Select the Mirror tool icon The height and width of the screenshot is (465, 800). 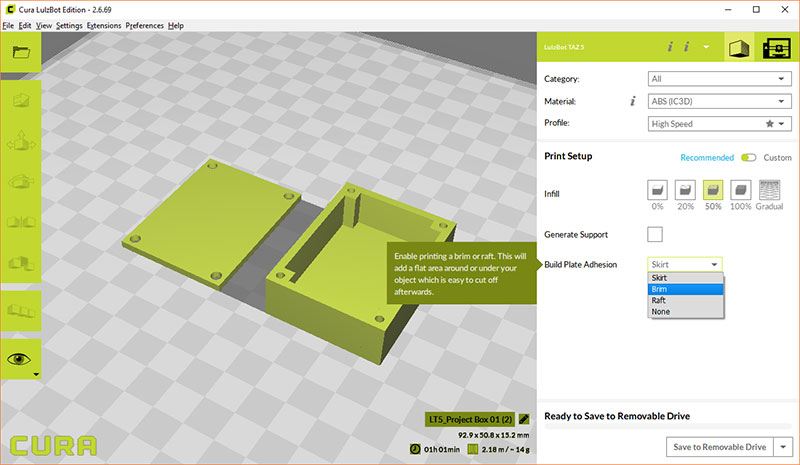pyautogui.click(x=21, y=222)
